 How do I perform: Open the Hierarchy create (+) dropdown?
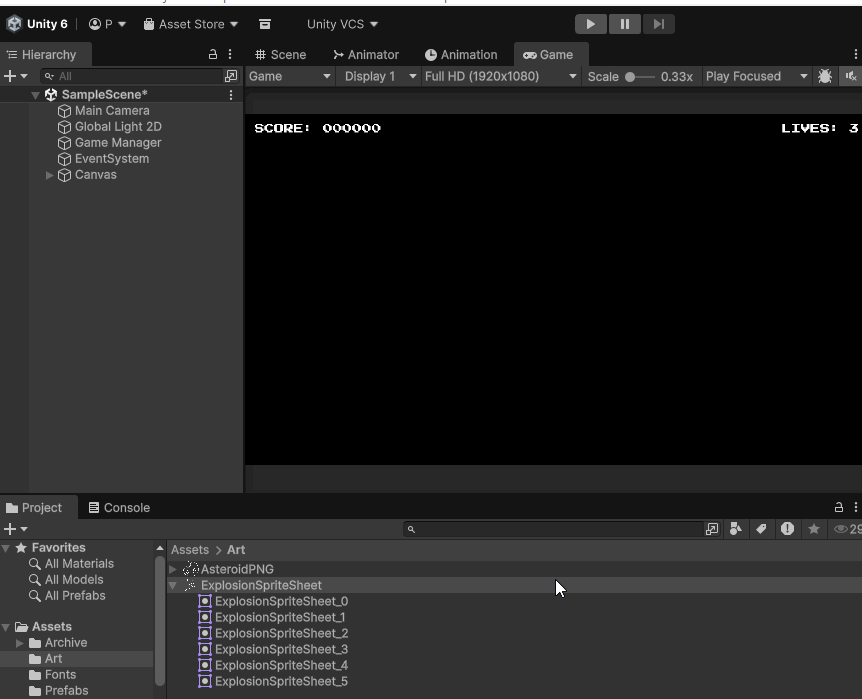(x=15, y=76)
